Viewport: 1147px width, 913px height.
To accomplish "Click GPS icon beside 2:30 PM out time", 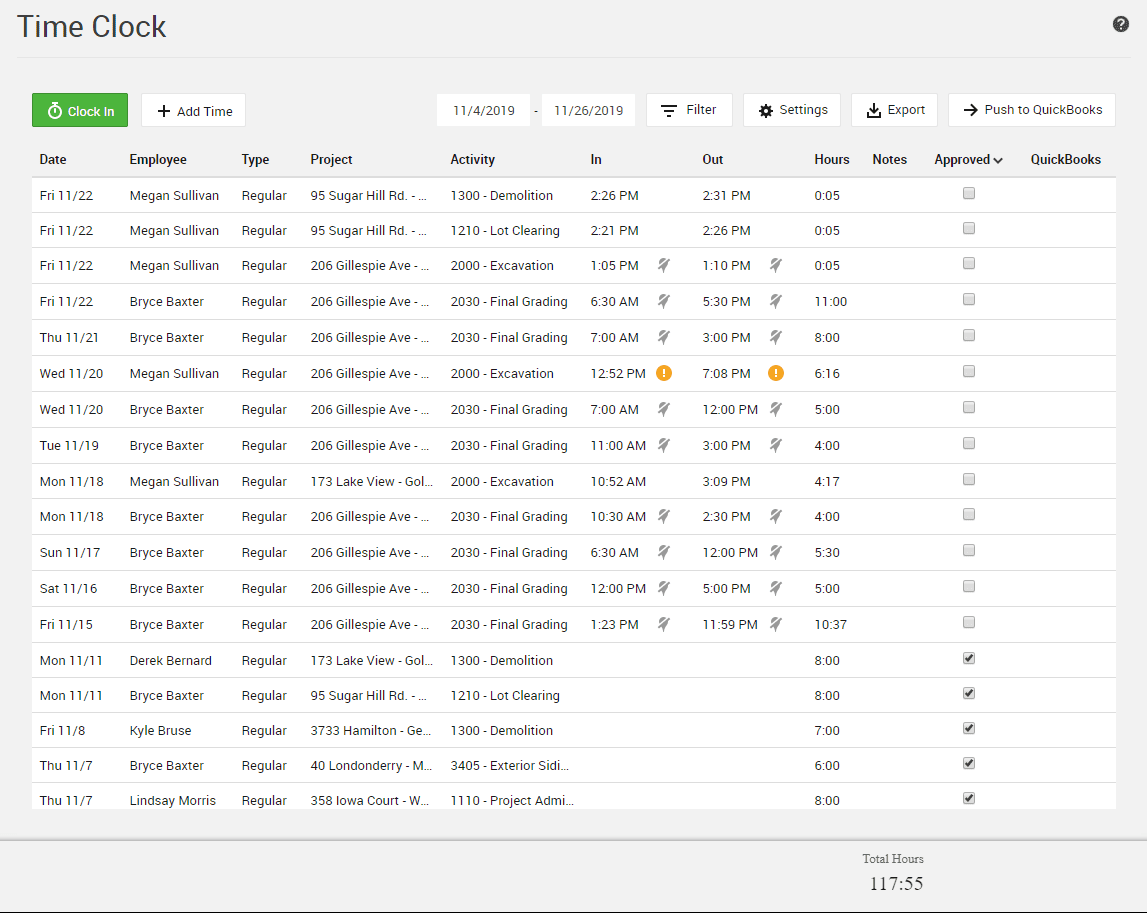I will (x=775, y=516).
